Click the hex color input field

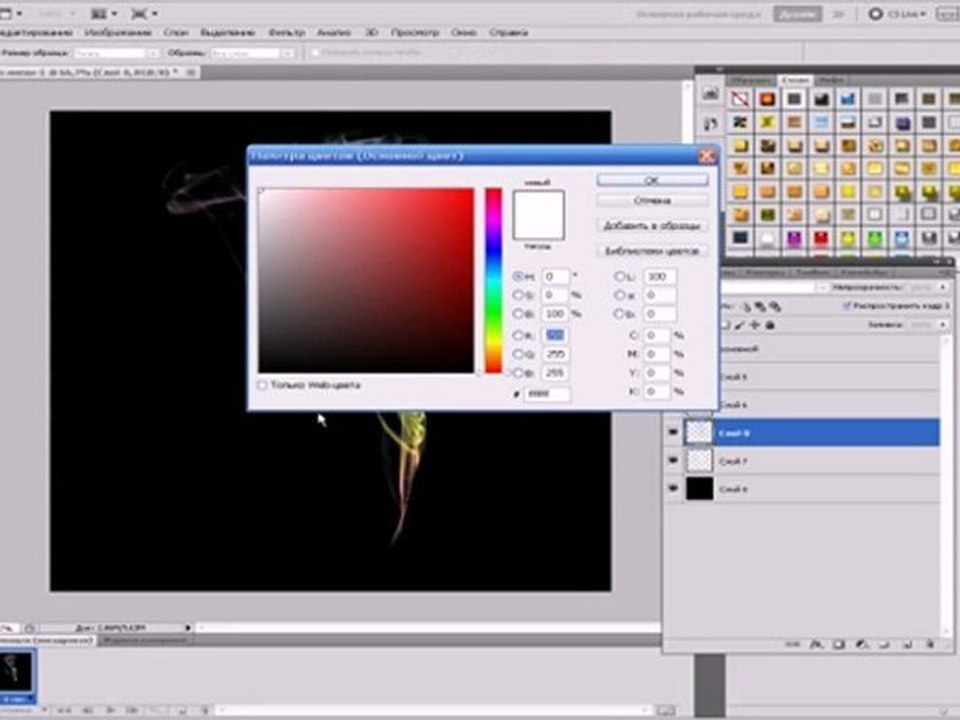pos(548,394)
